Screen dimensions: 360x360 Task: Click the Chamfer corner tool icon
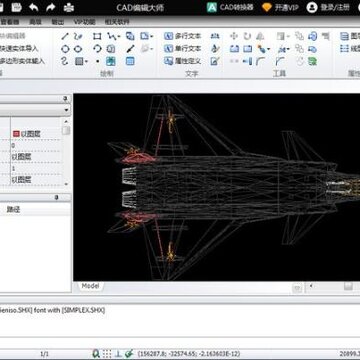(x=280, y=61)
